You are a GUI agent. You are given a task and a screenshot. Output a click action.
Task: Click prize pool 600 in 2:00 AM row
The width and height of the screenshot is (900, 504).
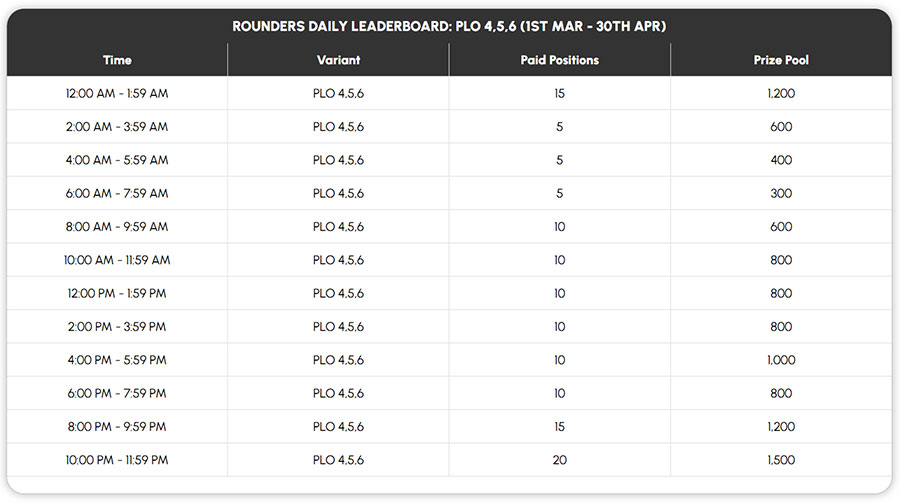781,126
